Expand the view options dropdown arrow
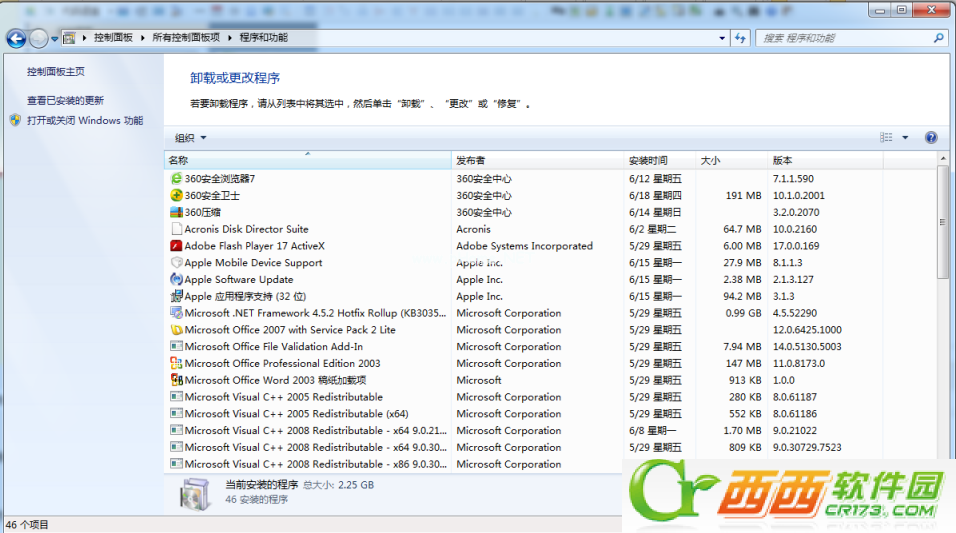 tap(905, 137)
